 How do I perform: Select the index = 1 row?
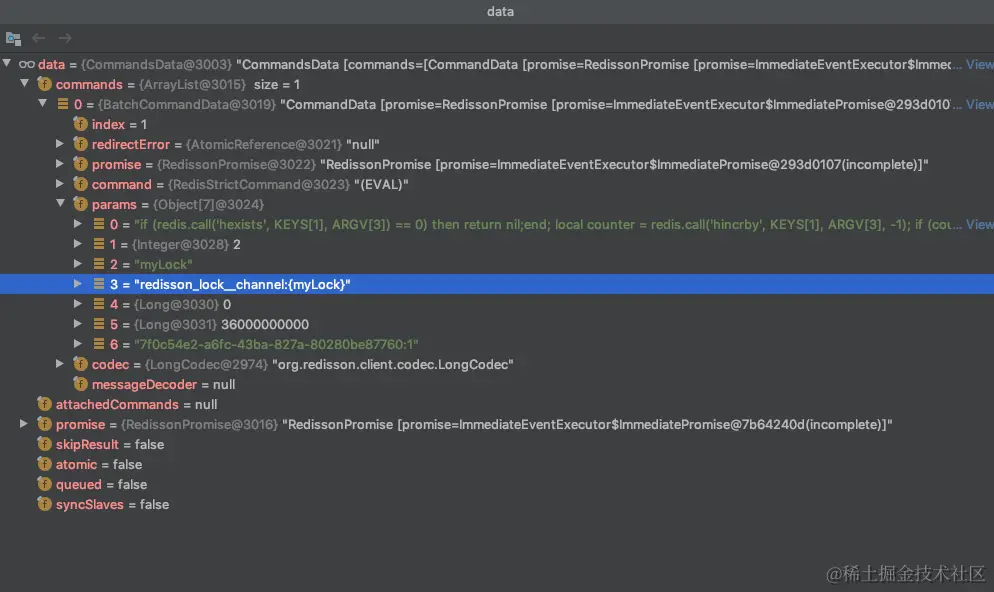tap(497, 124)
